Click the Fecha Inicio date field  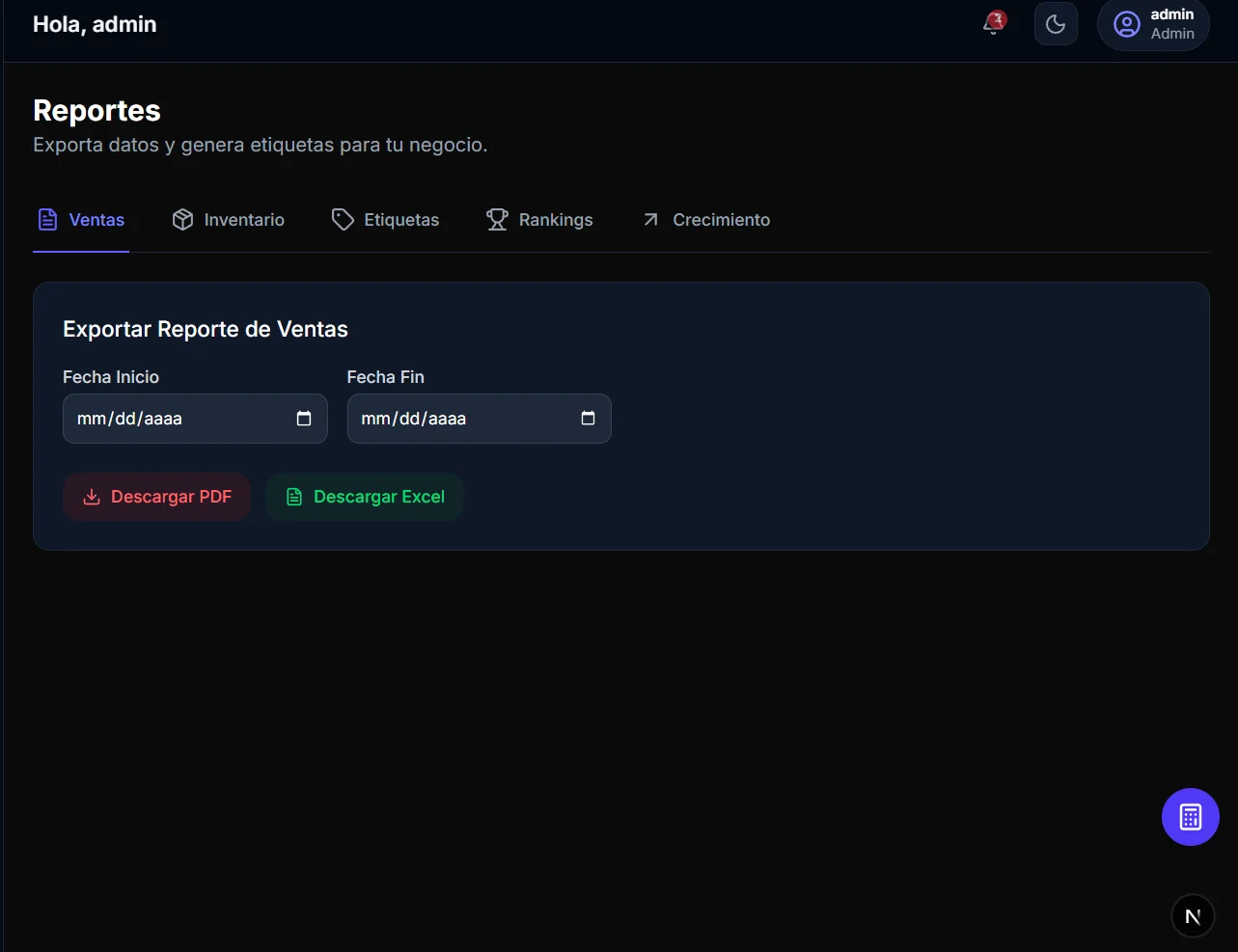195,419
